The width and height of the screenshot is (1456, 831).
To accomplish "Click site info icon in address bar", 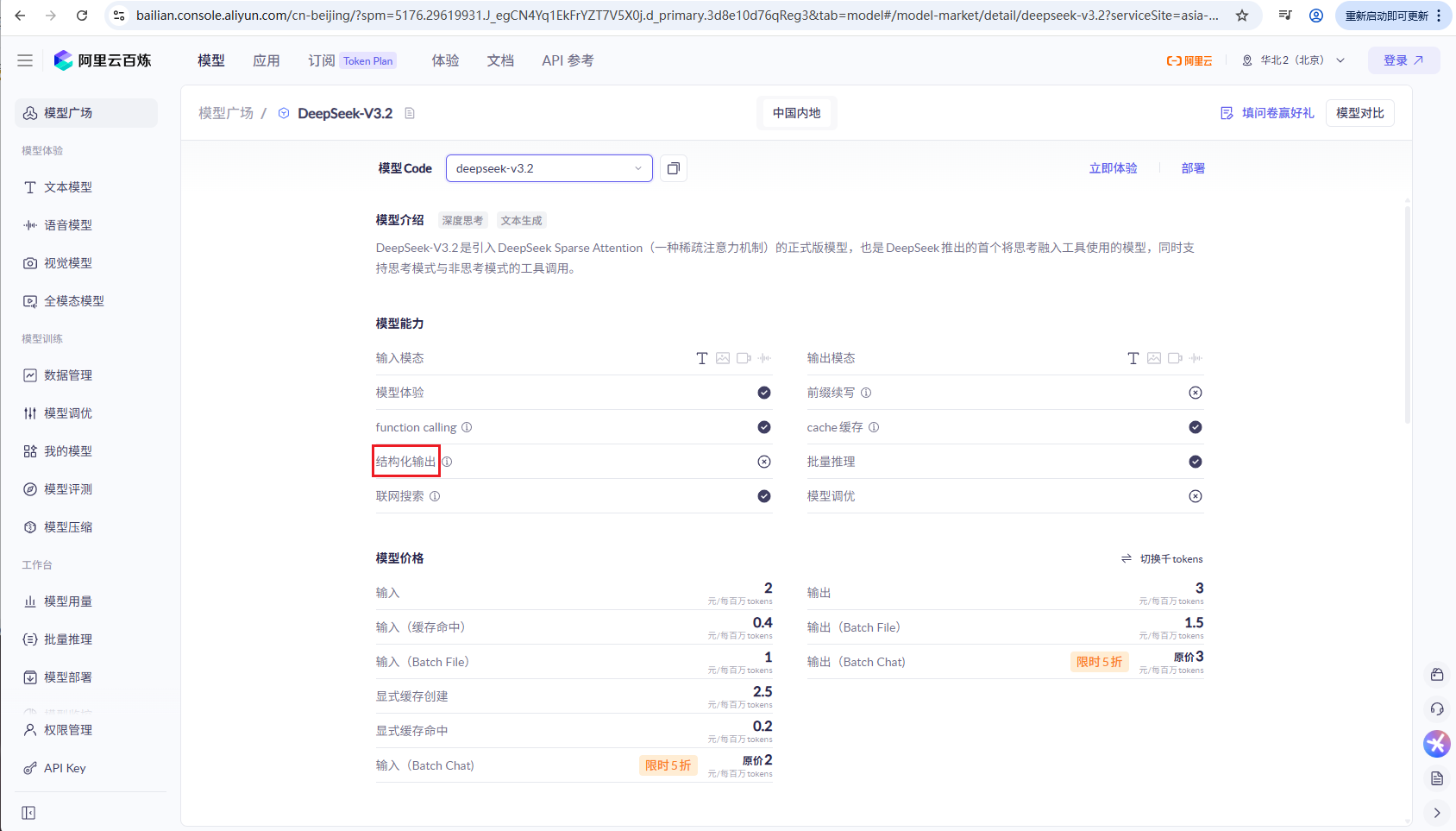I will tap(119, 16).
